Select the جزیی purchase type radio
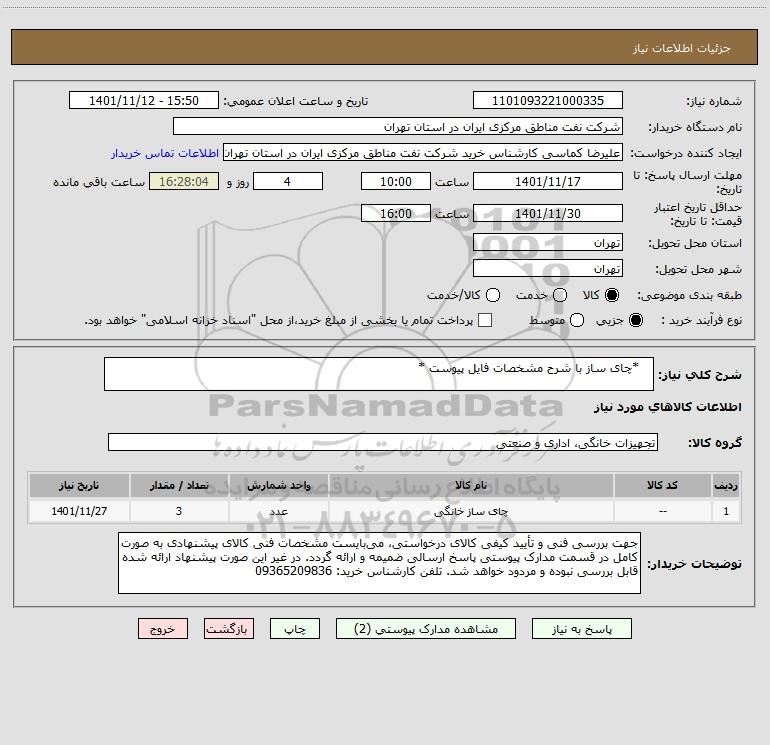770x745 pixels. pos(635,320)
